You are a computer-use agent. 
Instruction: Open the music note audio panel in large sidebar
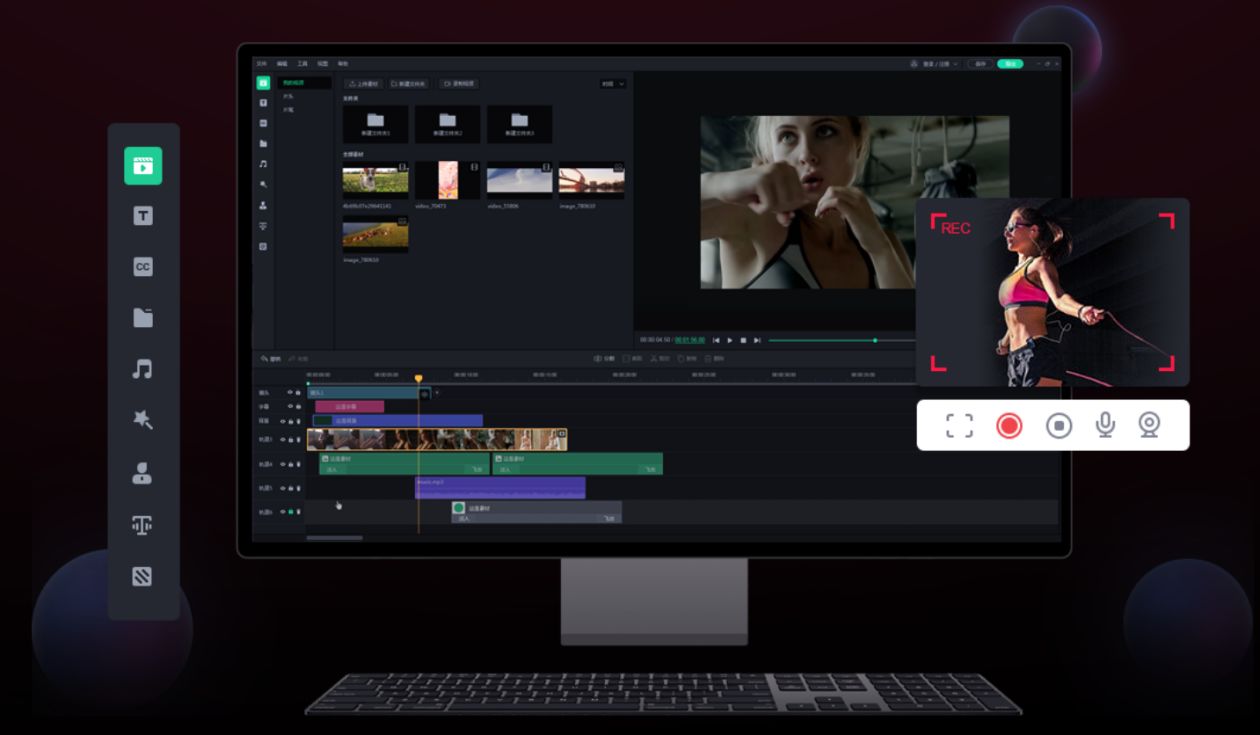pos(143,369)
